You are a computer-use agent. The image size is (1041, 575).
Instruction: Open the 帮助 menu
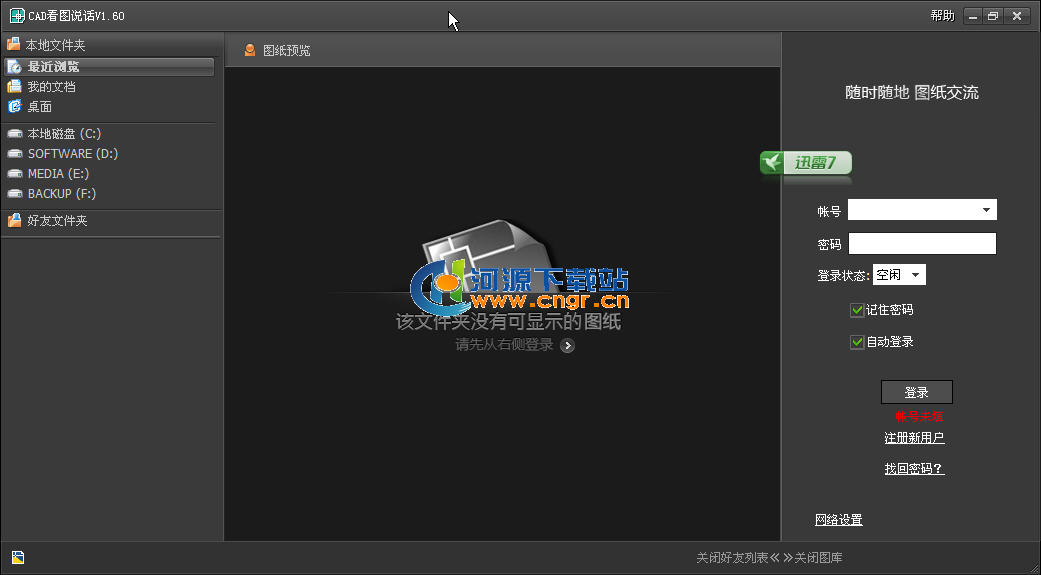[x=942, y=16]
